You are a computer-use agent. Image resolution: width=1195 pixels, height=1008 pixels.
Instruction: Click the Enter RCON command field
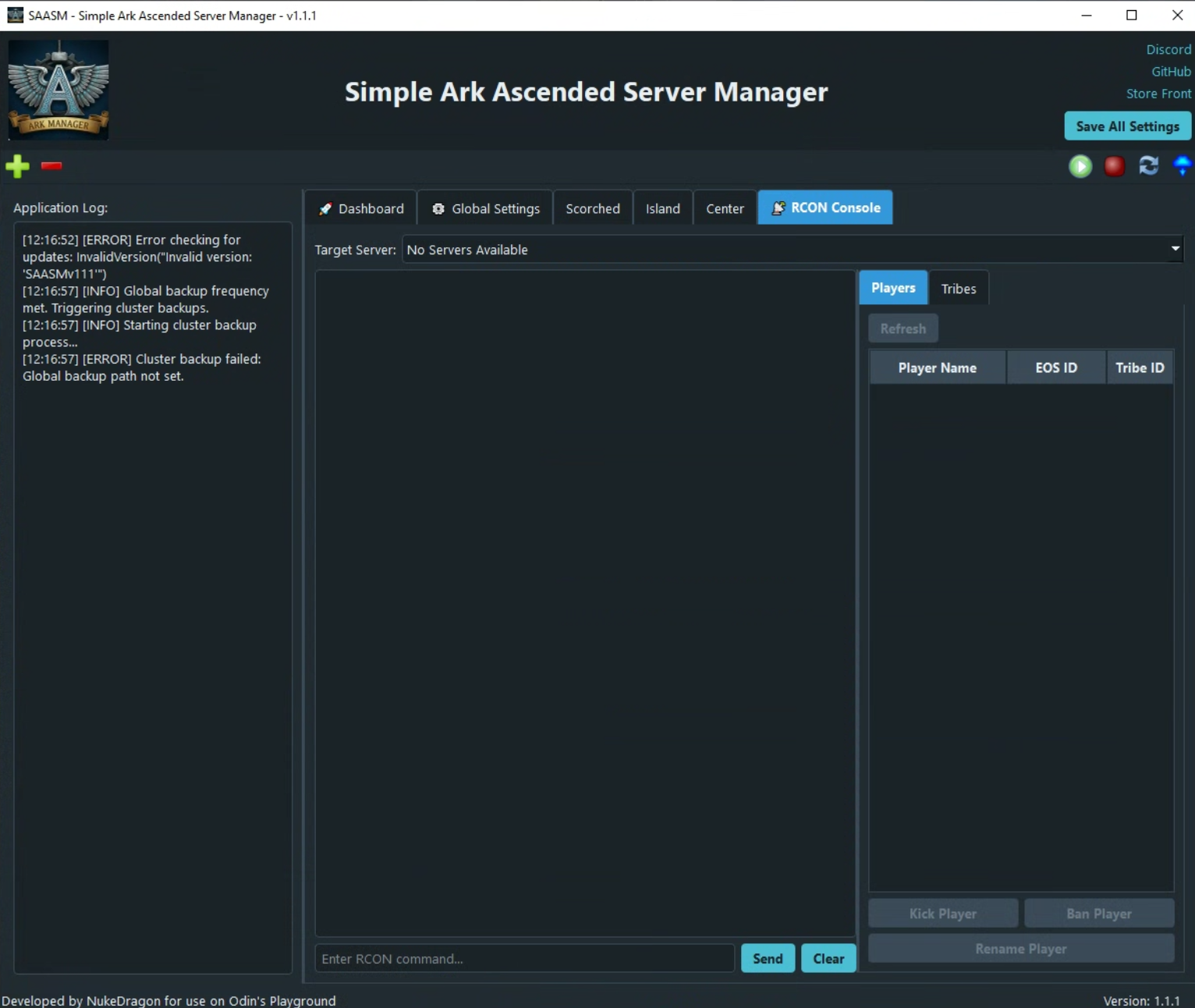pos(524,959)
